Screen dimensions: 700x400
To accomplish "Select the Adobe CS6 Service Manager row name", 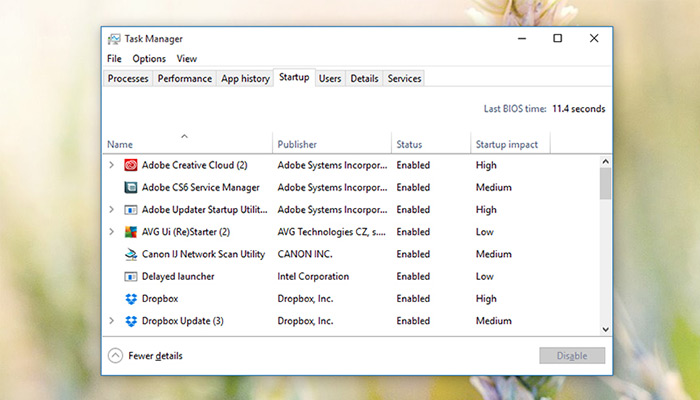I will (x=200, y=188).
